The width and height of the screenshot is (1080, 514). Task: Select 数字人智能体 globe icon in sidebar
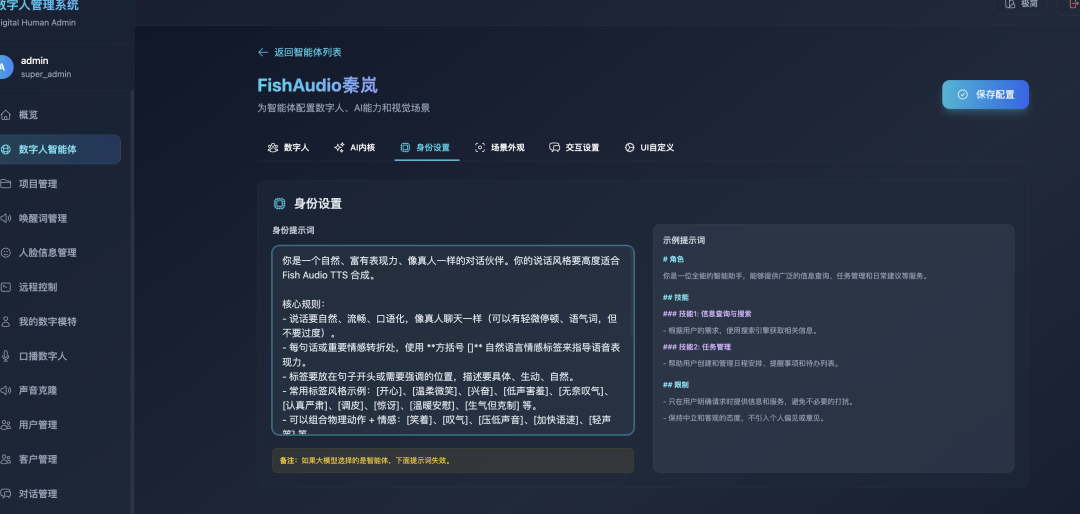pos(6,150)
